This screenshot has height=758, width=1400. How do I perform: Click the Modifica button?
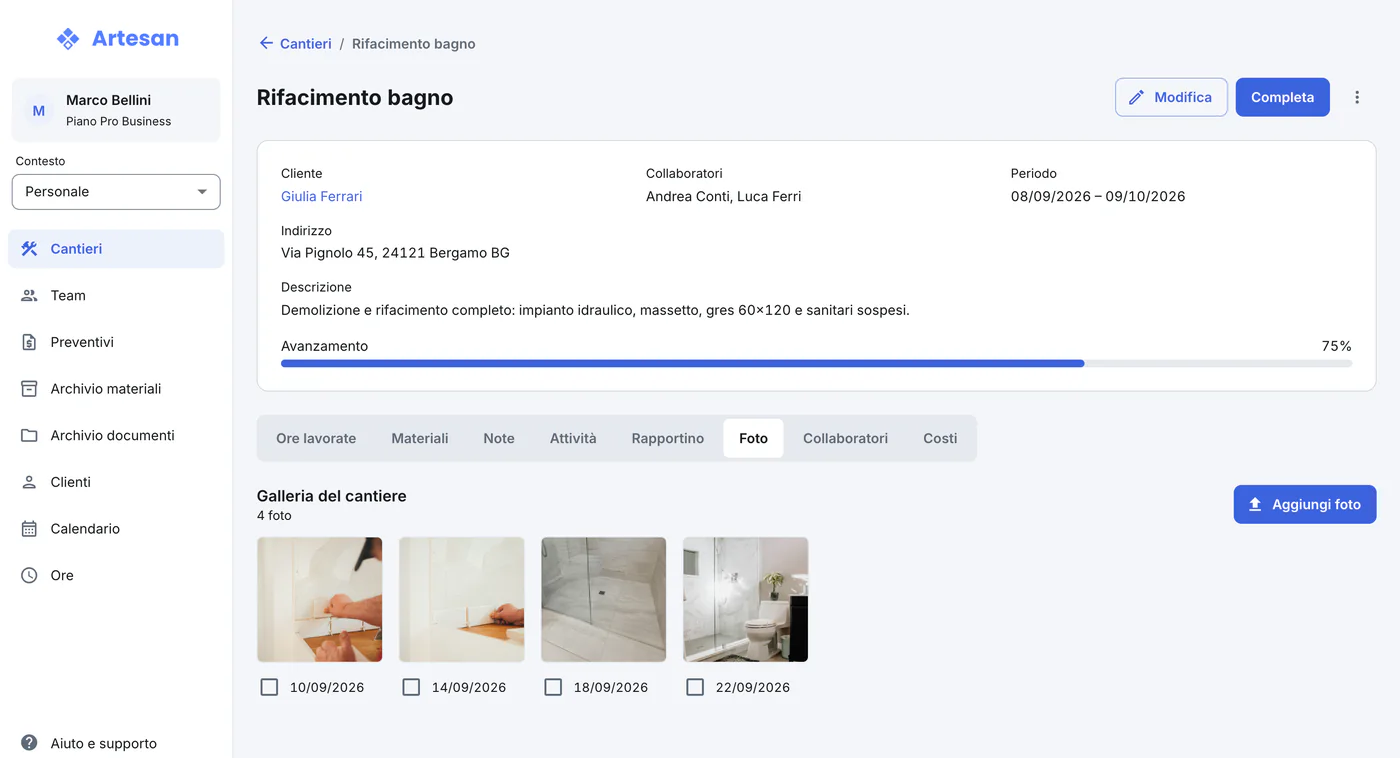[1171, 97]
